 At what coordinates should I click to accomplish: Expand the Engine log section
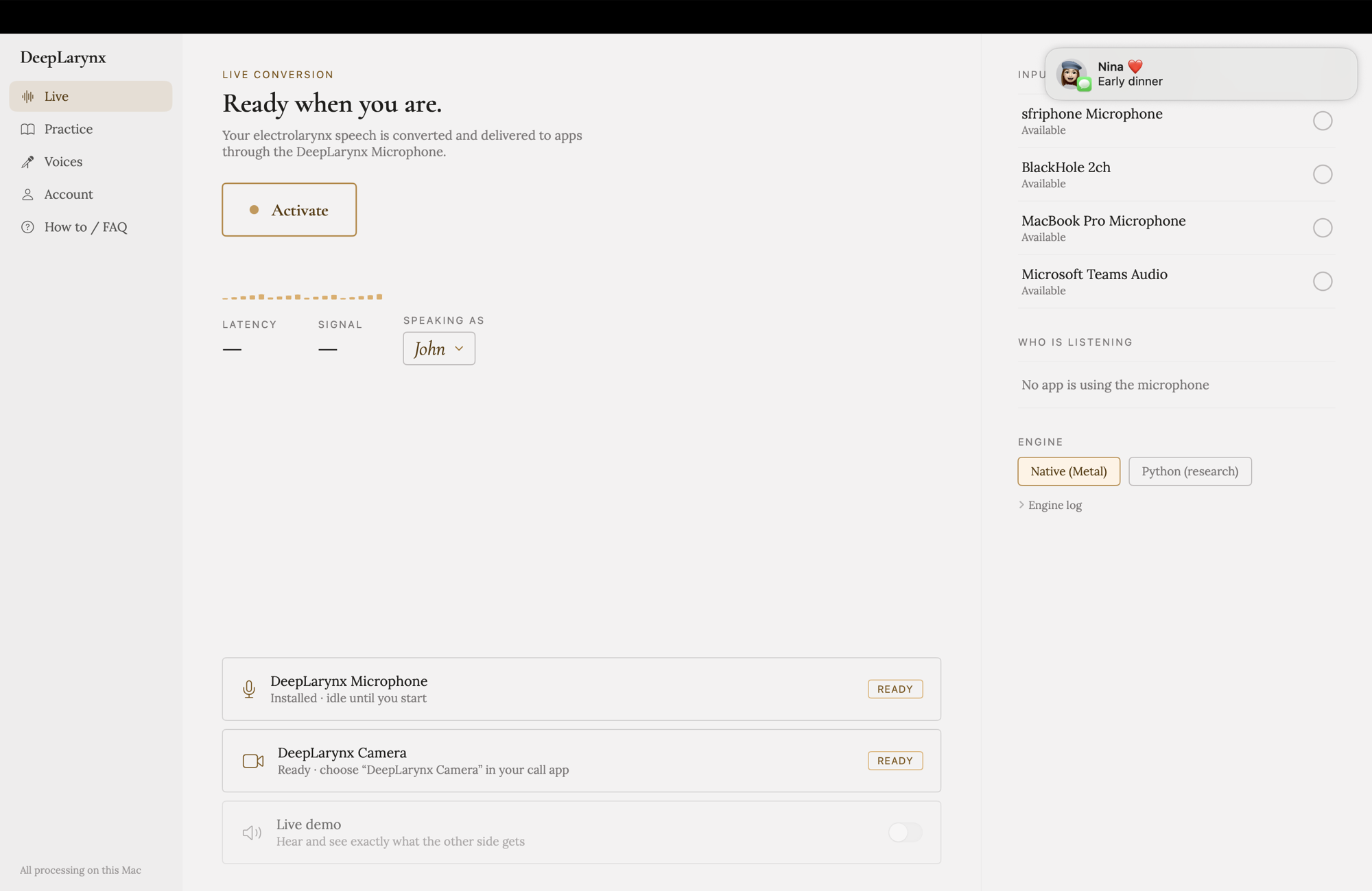1050,506
